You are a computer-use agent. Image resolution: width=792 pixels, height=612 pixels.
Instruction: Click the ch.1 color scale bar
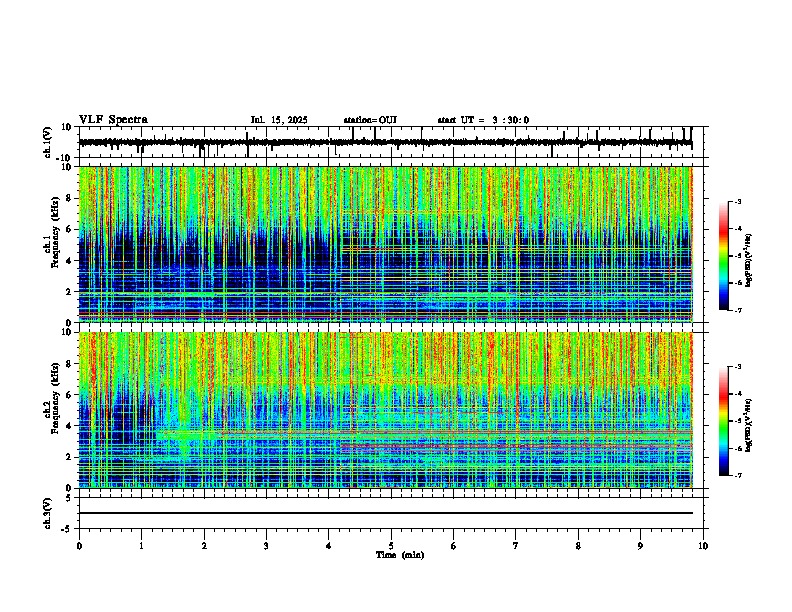click(x=724, y=256)
